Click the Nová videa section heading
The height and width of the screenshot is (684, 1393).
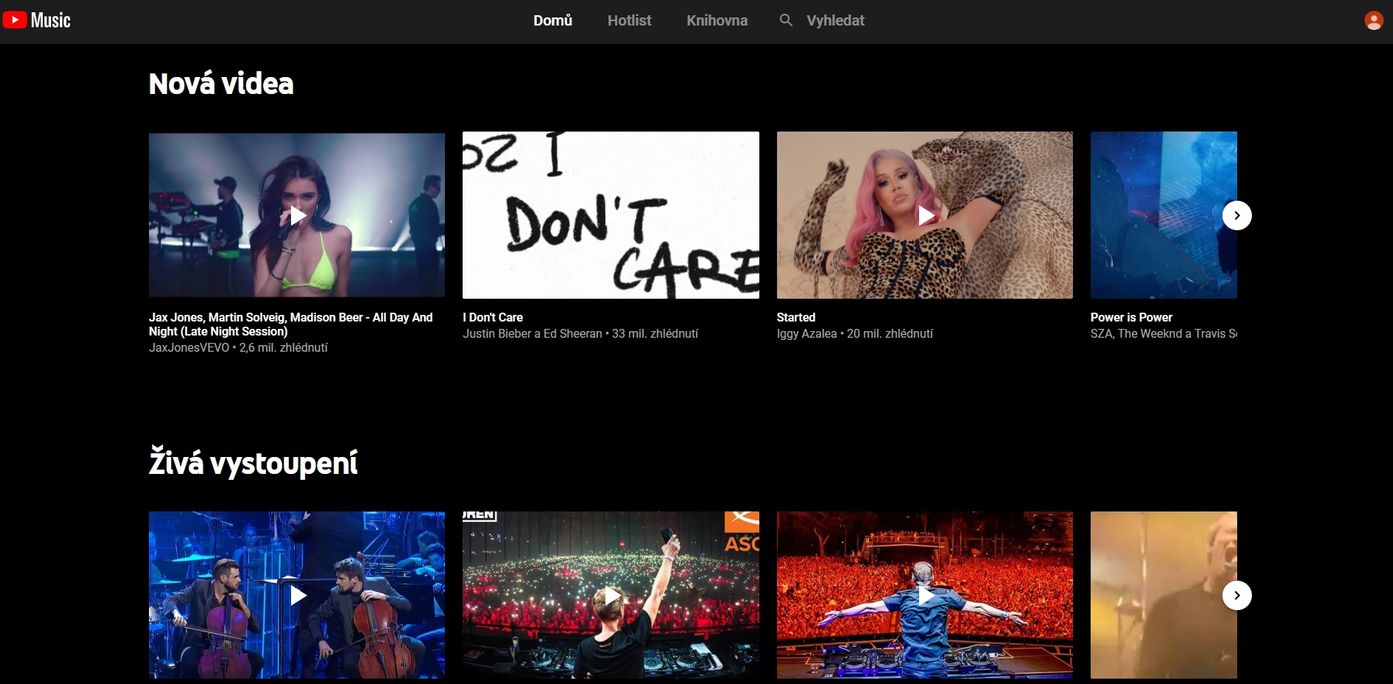(x=221, y=83)
